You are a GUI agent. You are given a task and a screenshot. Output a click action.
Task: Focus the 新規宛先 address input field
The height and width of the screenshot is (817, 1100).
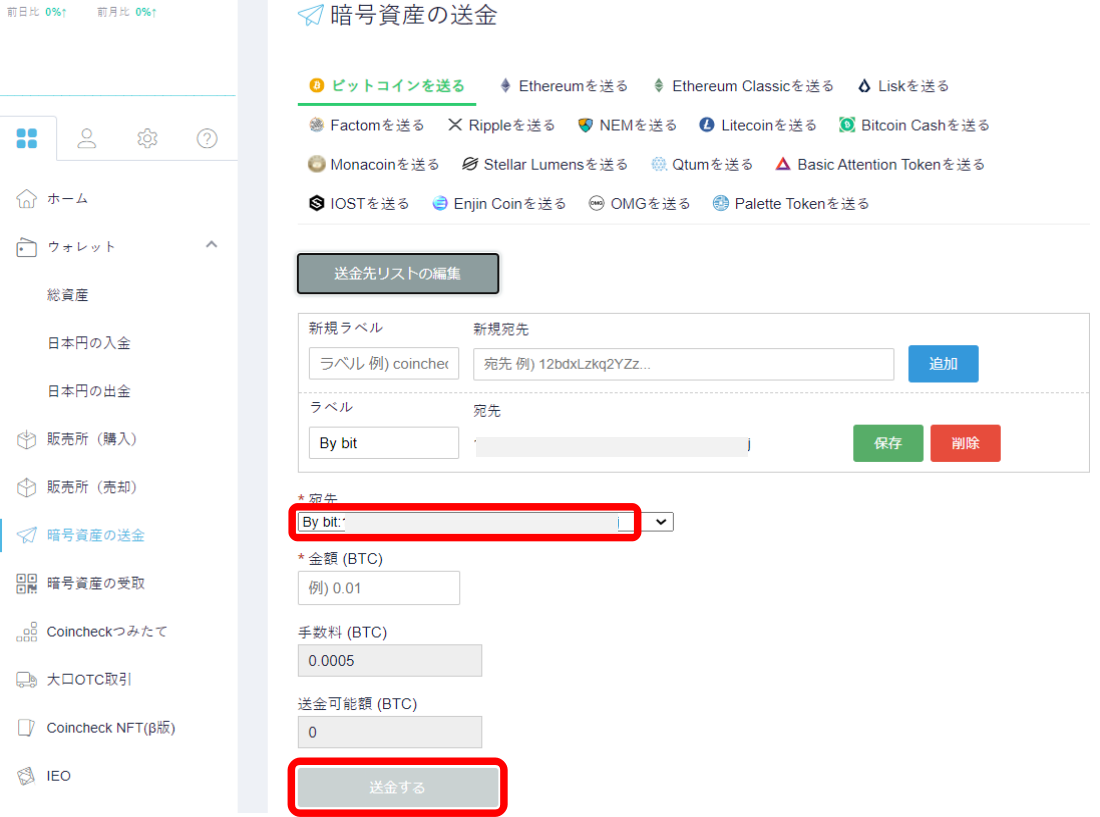click(683, 364)
